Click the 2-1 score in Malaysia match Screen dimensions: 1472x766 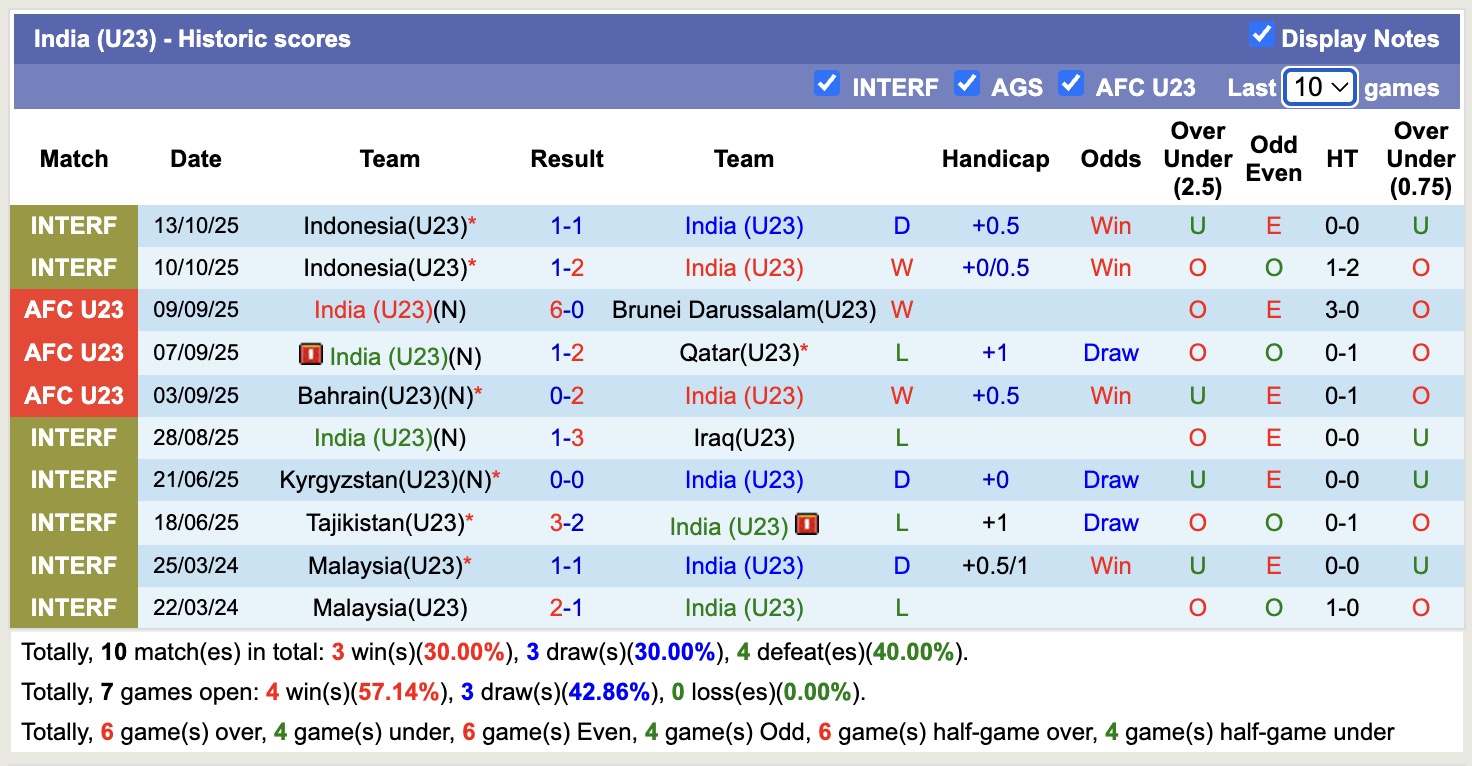pyautogui.click(x=566, y=608)
